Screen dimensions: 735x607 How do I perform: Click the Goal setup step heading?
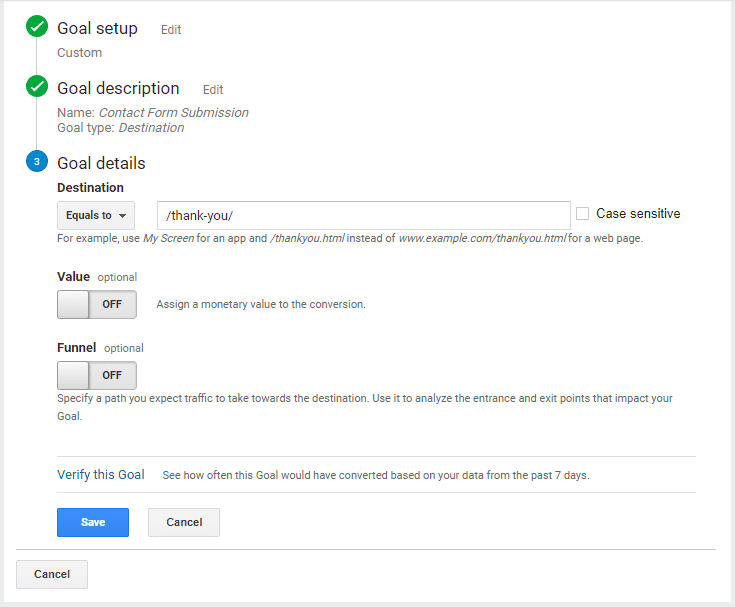[97, 29]
